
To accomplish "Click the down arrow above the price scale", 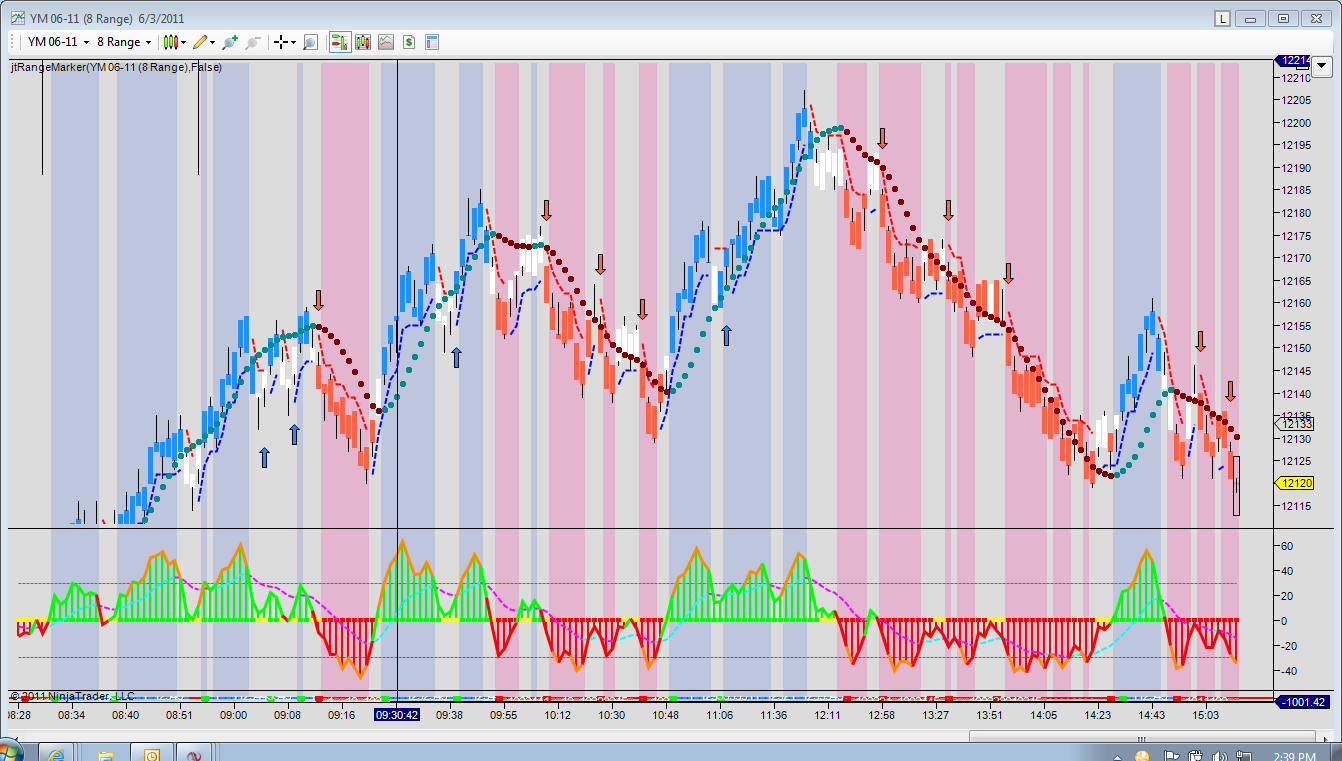I will click(1322, 68).
